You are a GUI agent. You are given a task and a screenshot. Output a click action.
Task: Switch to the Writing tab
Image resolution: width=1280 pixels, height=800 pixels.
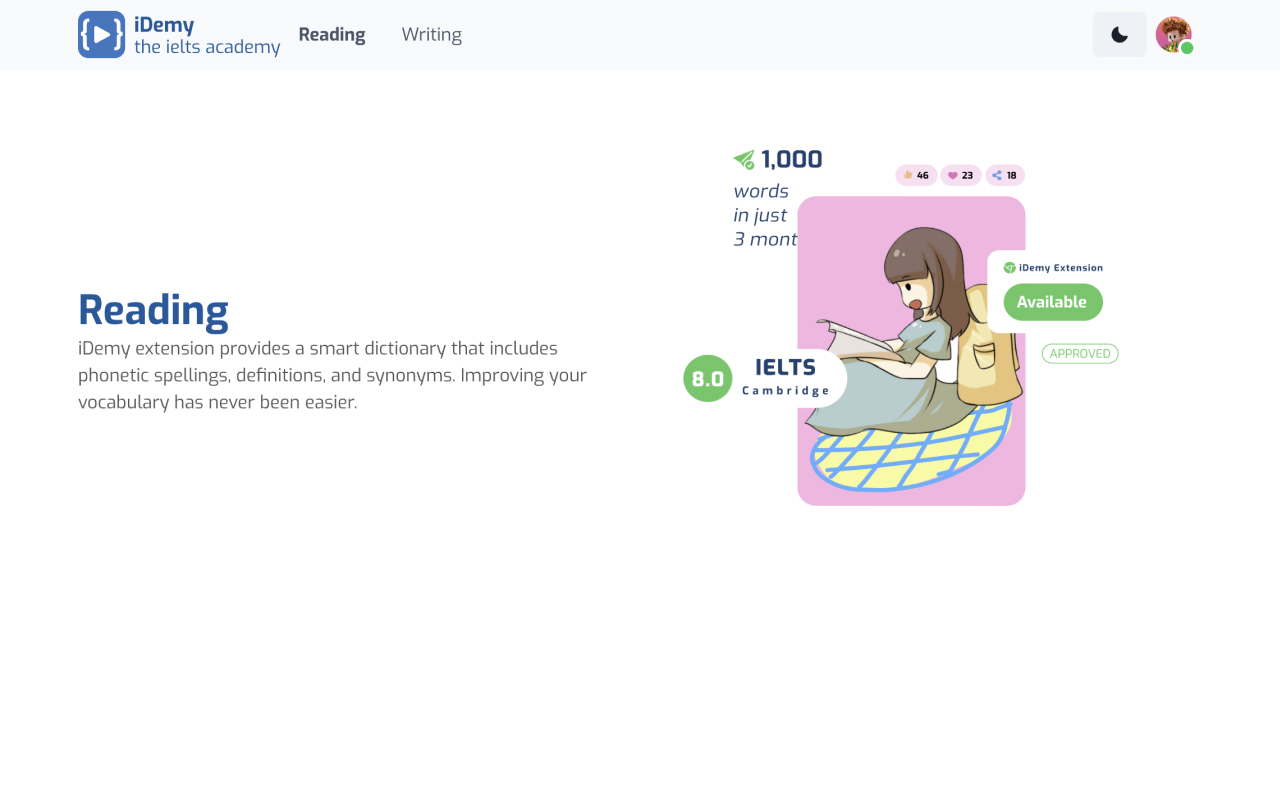point(431,34)
